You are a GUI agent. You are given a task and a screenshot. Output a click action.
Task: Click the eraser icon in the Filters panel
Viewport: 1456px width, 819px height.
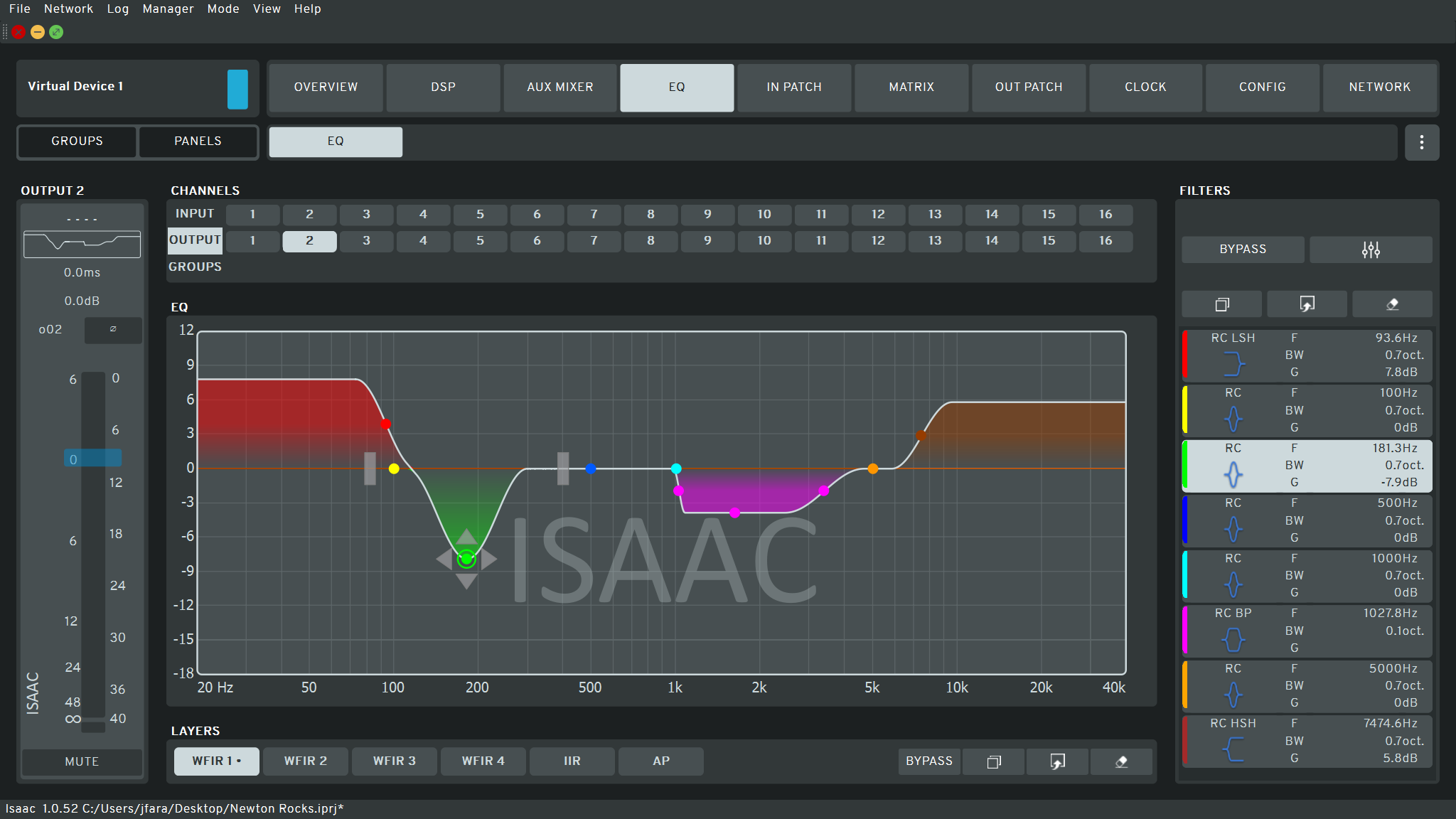1392,304
